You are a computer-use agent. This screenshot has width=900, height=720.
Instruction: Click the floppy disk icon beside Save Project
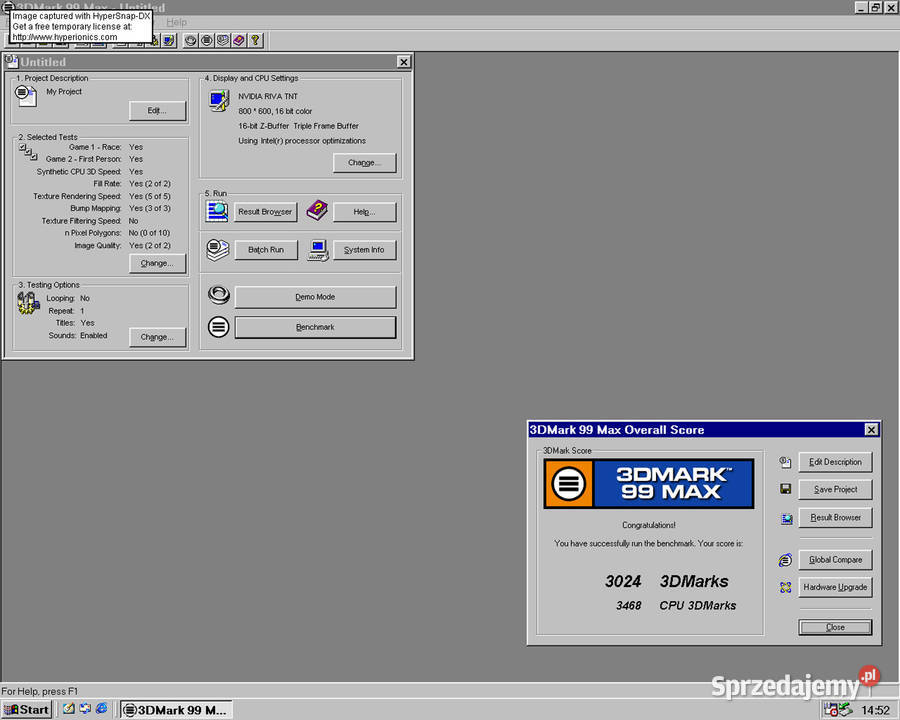(785, 489)
